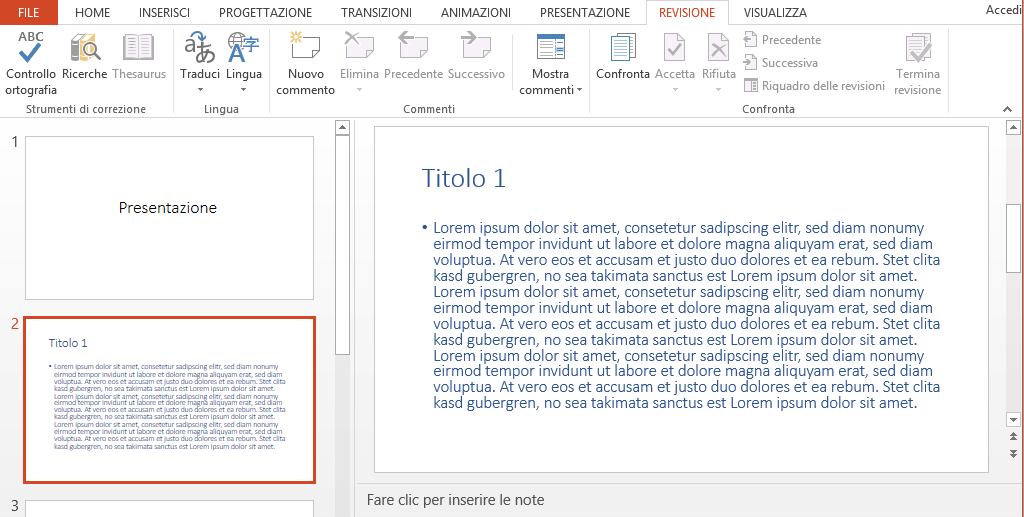1024x517 pixels.
Task: Switch to the VISUALIZZA tab
Action: click(x=775, y=12)
